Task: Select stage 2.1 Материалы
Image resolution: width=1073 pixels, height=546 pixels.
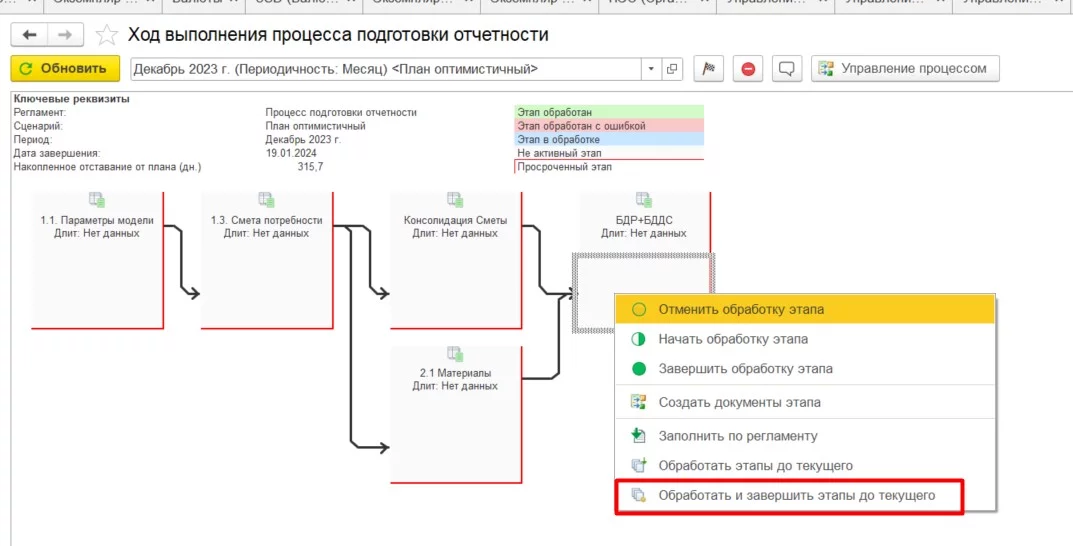Action: (456, 415)
